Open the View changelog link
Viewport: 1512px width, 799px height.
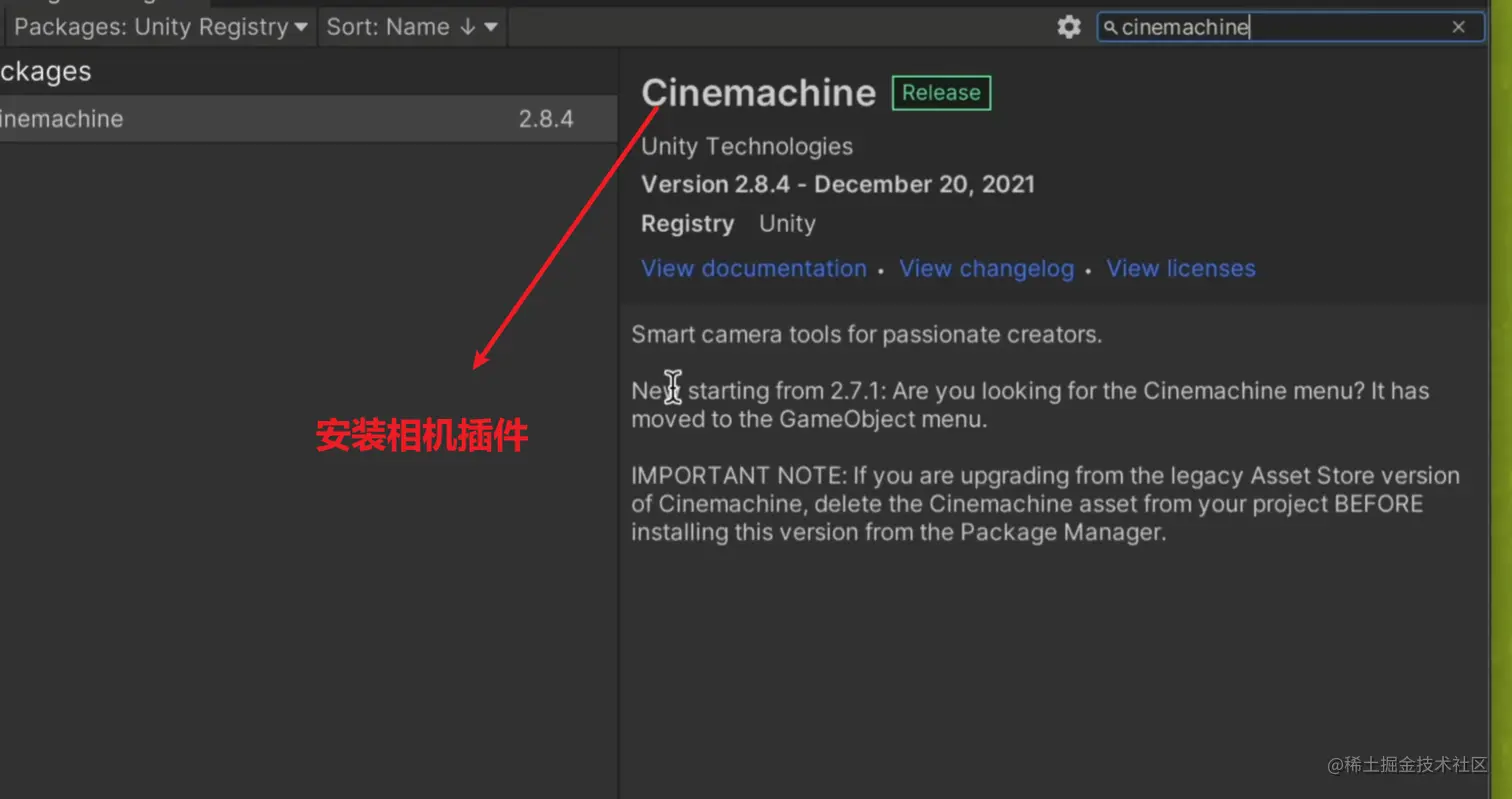point(986,268)
